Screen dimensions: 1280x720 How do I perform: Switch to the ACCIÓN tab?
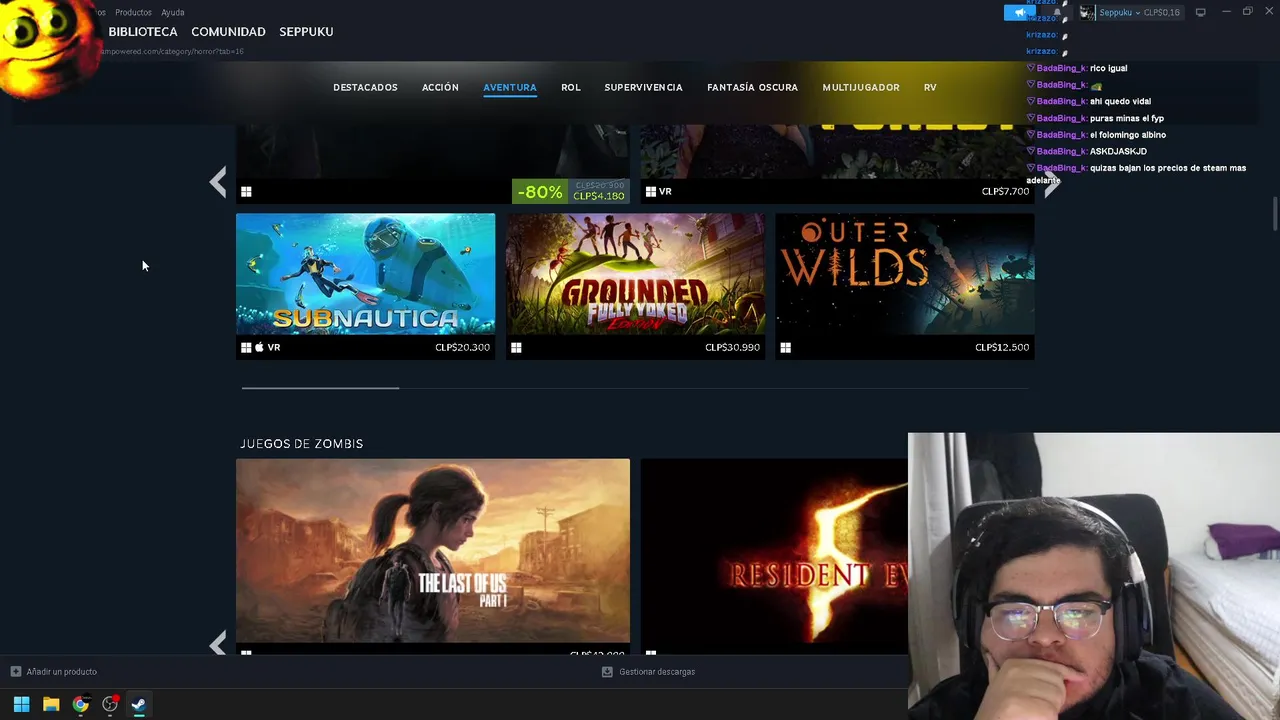tap(440, 88)
